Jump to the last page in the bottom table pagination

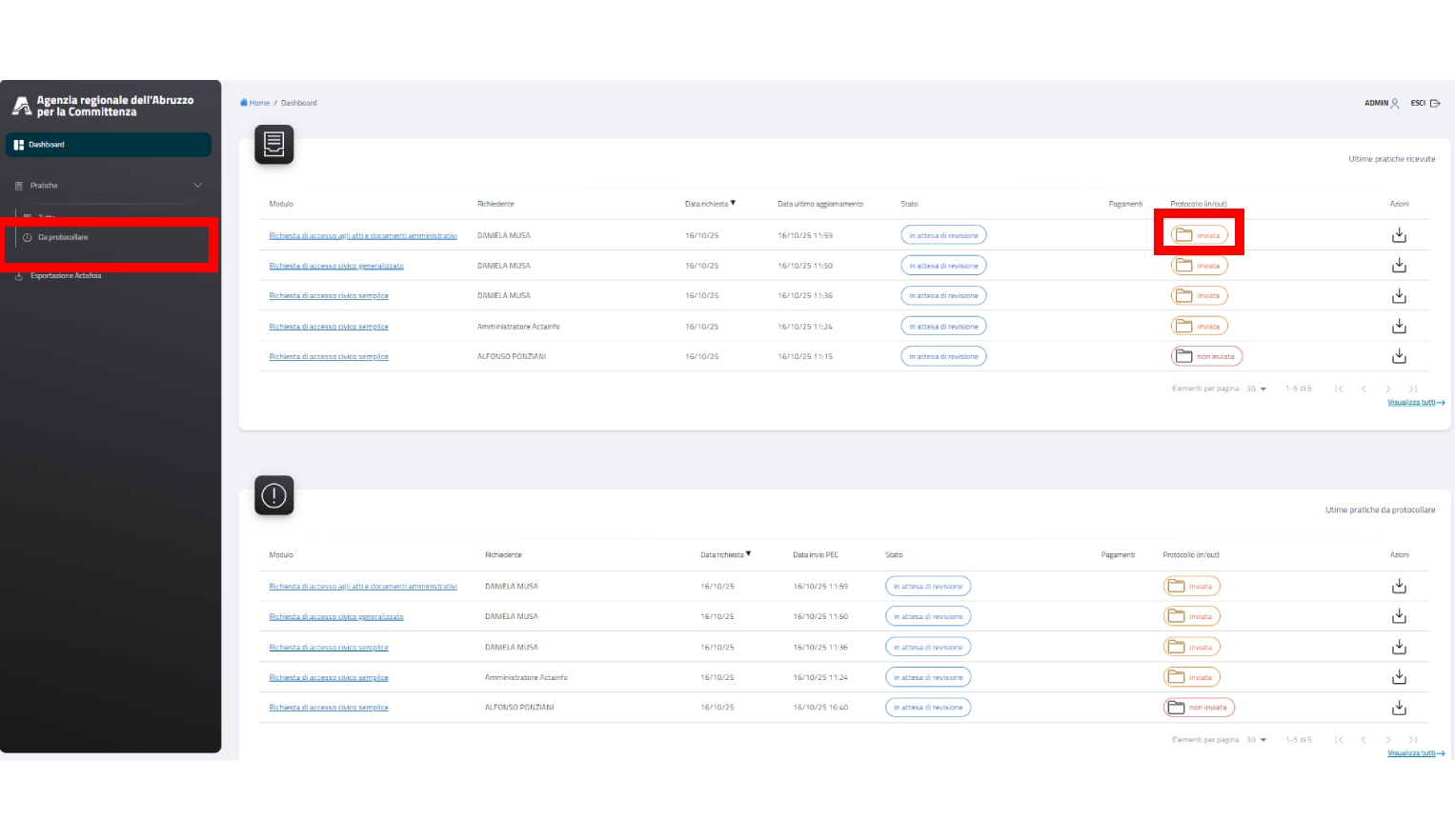[1413, 740]
